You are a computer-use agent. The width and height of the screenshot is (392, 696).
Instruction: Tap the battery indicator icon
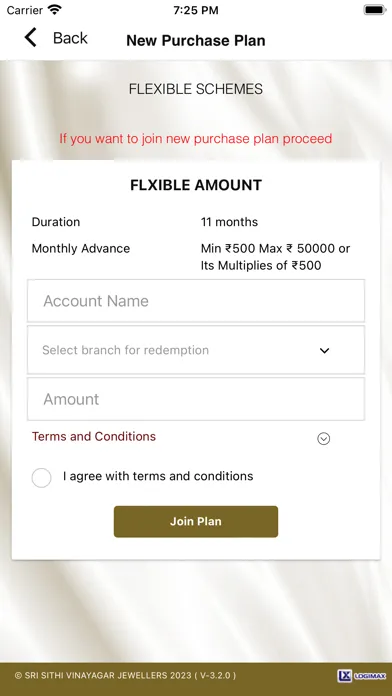pyautogui.click(x=375, y=10)
